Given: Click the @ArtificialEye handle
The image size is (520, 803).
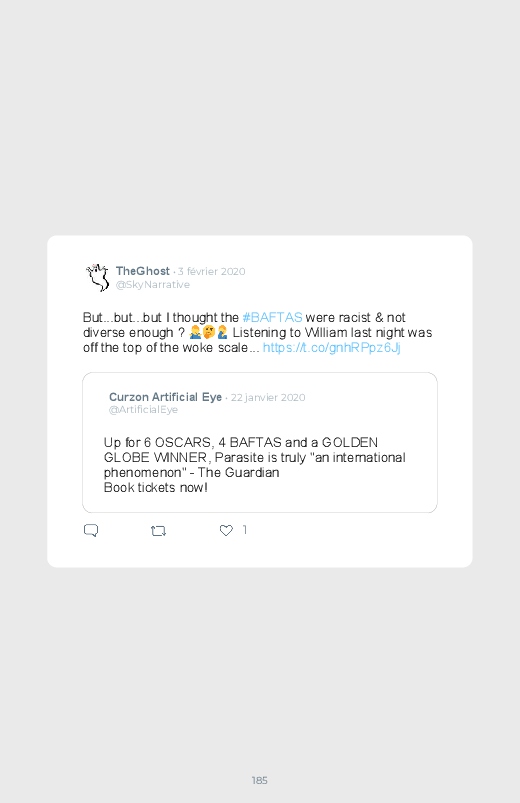Looking at the screenshot, I should point(143,410).
